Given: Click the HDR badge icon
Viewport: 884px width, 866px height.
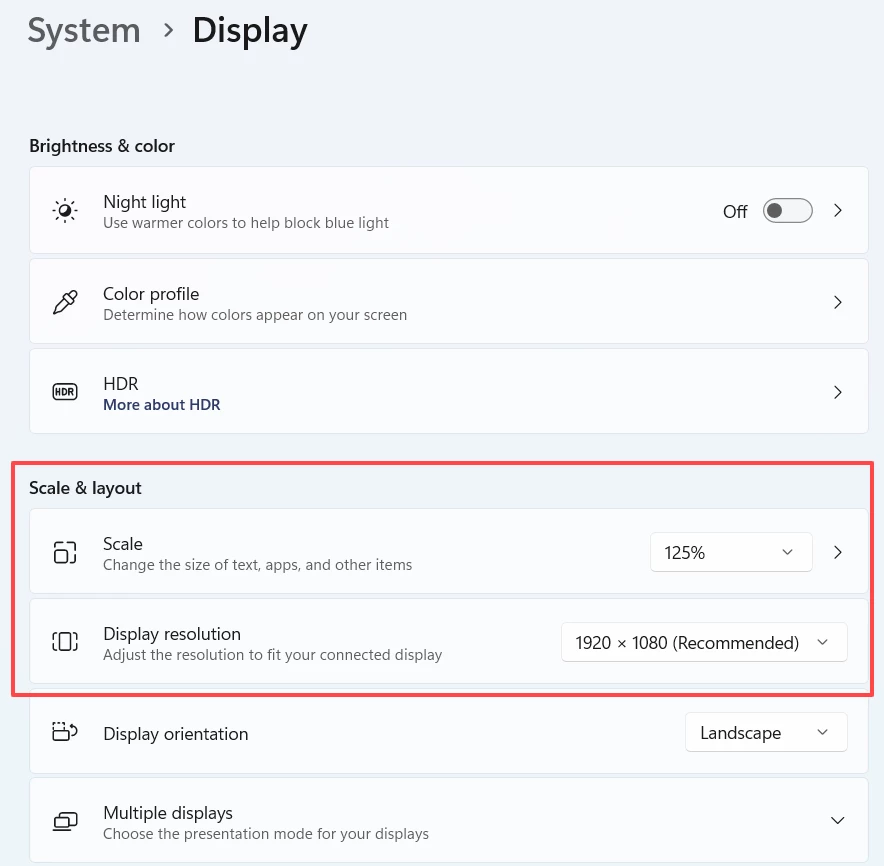Looking at the screenshot, I should click(x=65, y=392).
